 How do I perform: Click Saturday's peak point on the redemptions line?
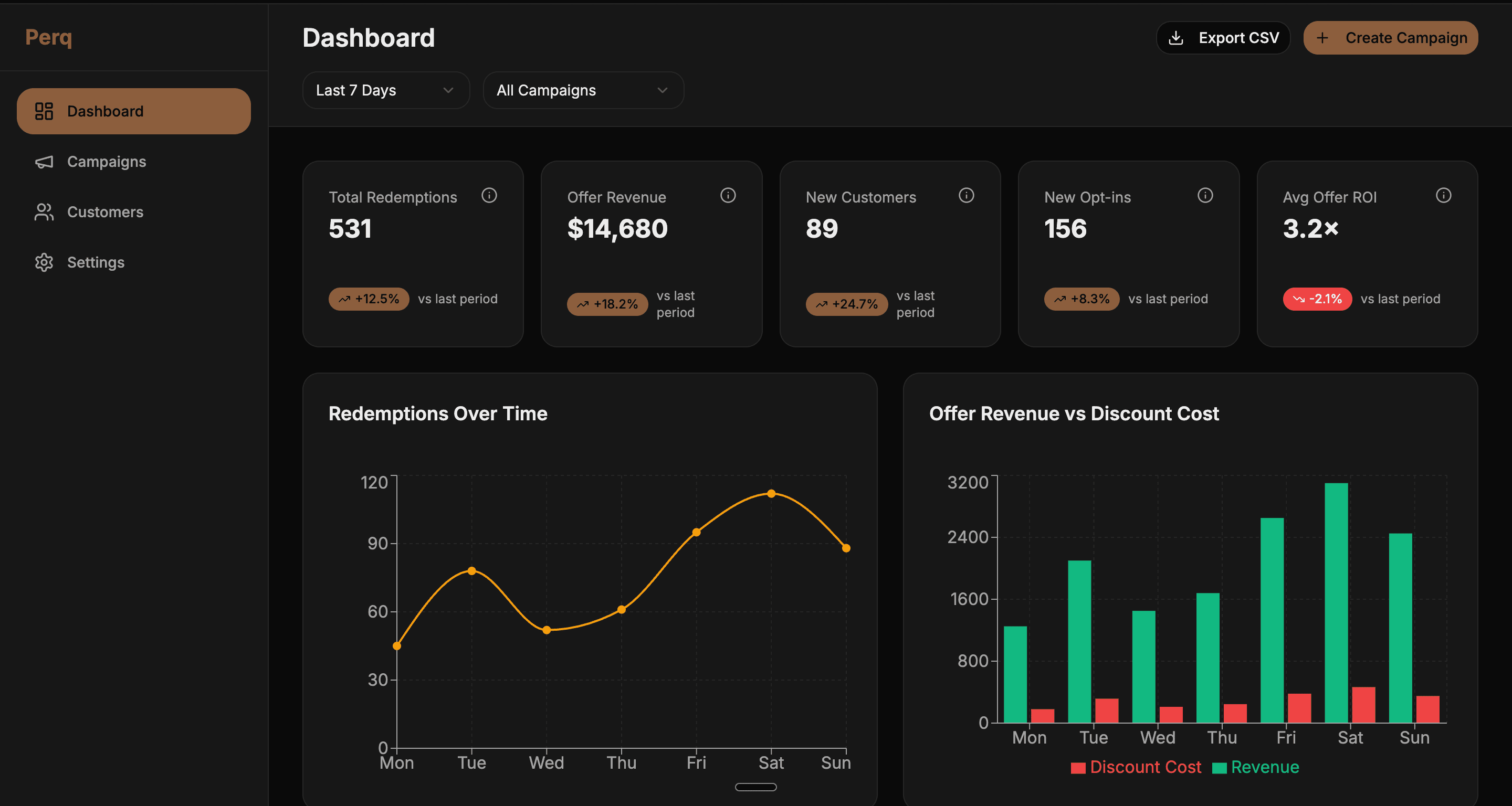(771, 493)
